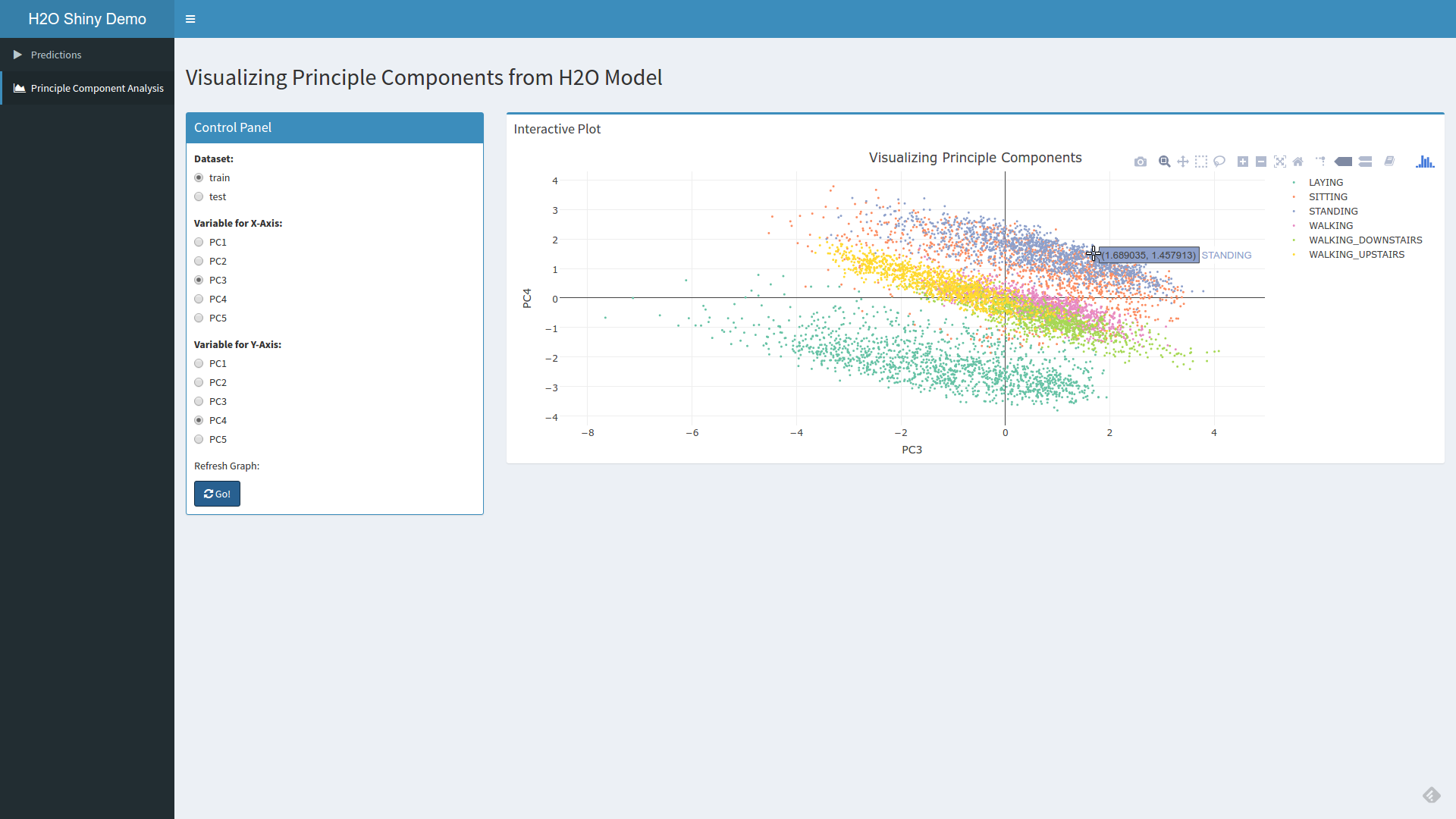Select the Zoom magnifier tool in plot toolbar

point(1165,162)
